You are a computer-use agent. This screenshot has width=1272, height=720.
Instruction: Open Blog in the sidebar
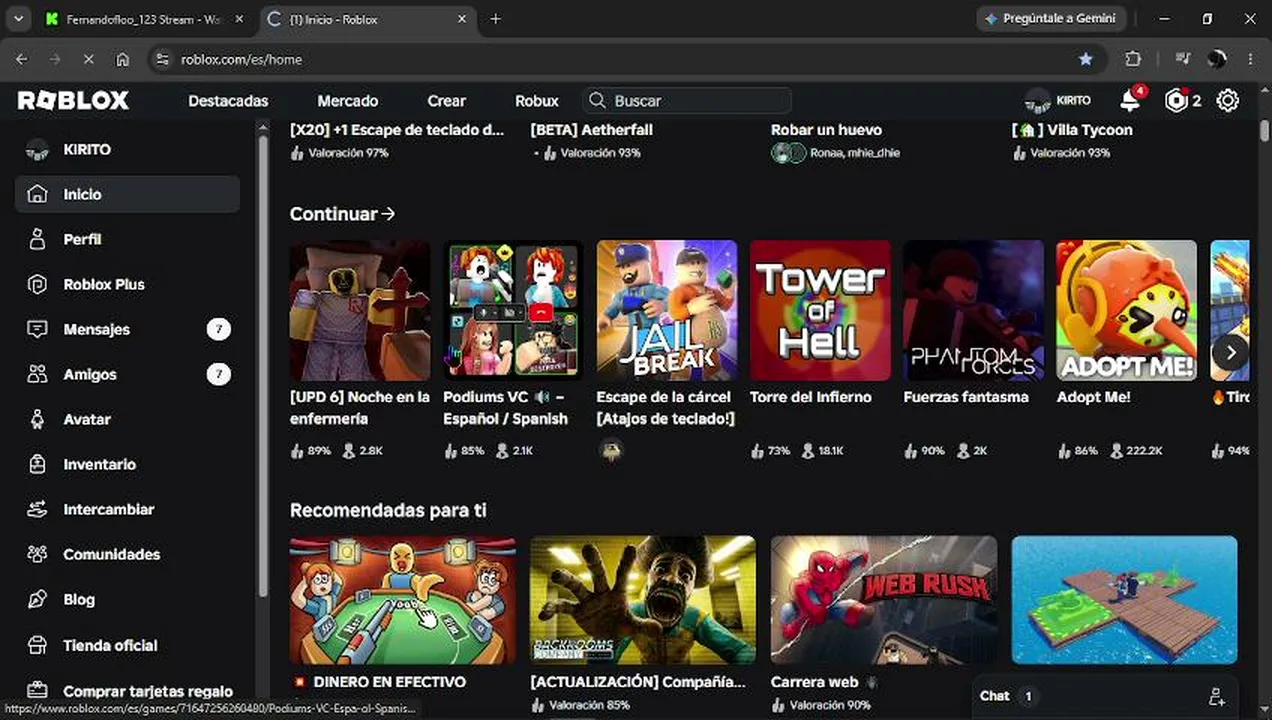(x=127, y=599)
